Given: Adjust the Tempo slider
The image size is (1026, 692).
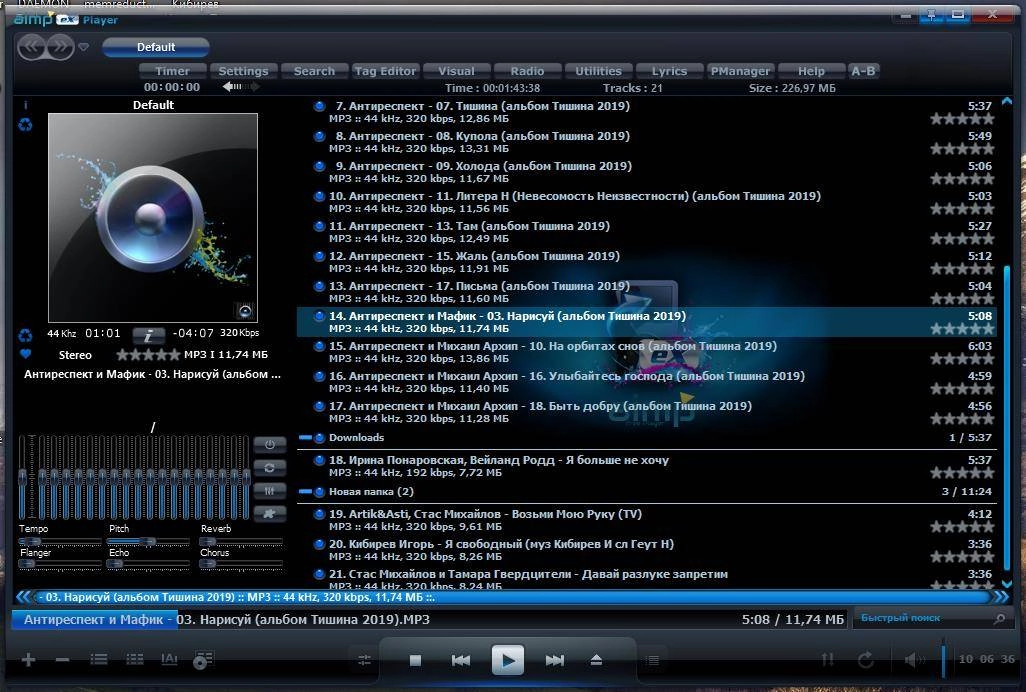Looking at the screenshot, I should tap(60, 542).
